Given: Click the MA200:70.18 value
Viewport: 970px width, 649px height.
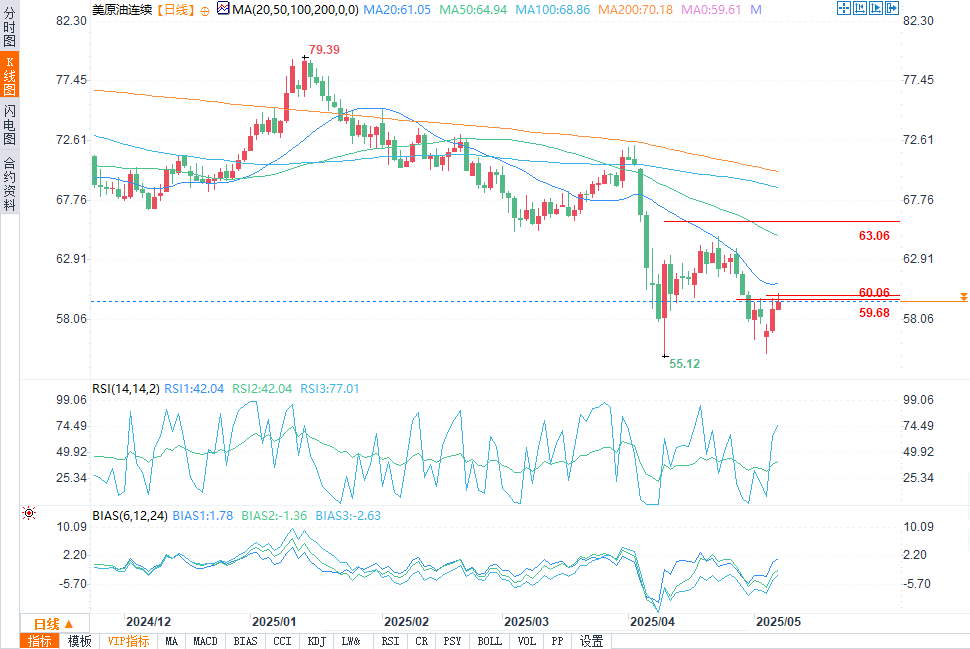Looking at the screenshot, I should pyautogui.click(x=635, y=10).
